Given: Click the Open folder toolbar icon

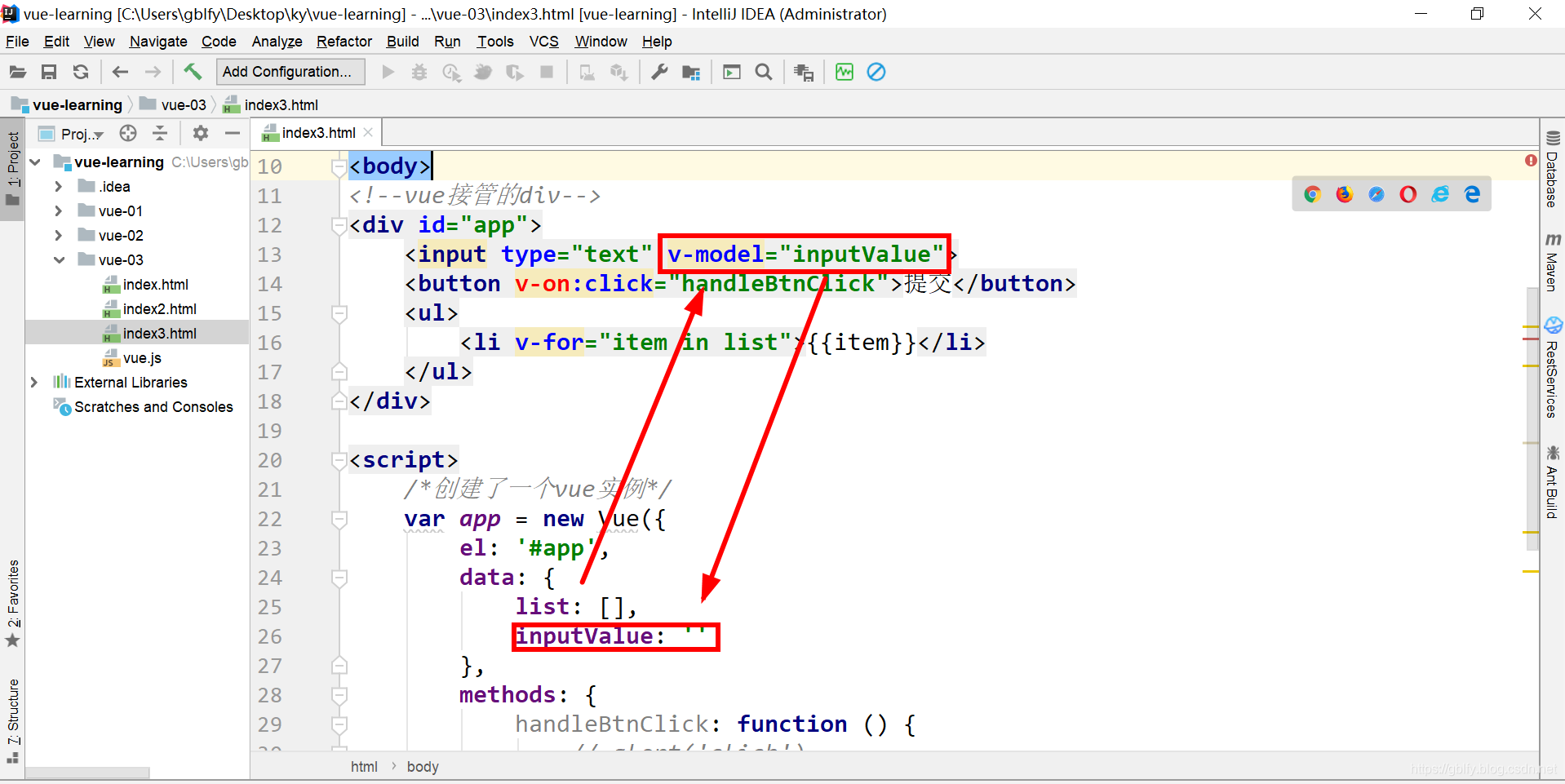Looking at the screenshot, I should [x=17, y=72].
